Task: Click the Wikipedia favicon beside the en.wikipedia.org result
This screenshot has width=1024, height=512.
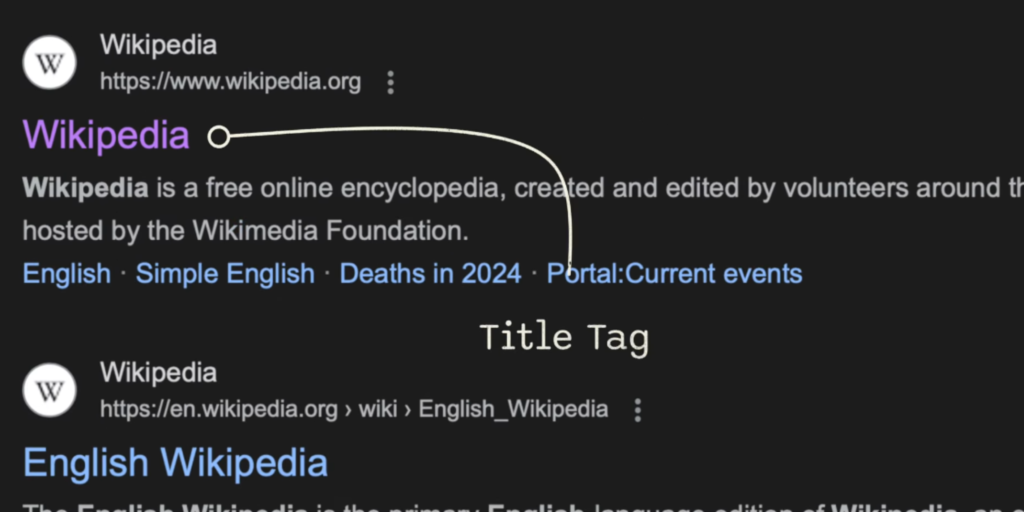Action: coord(50,391)
